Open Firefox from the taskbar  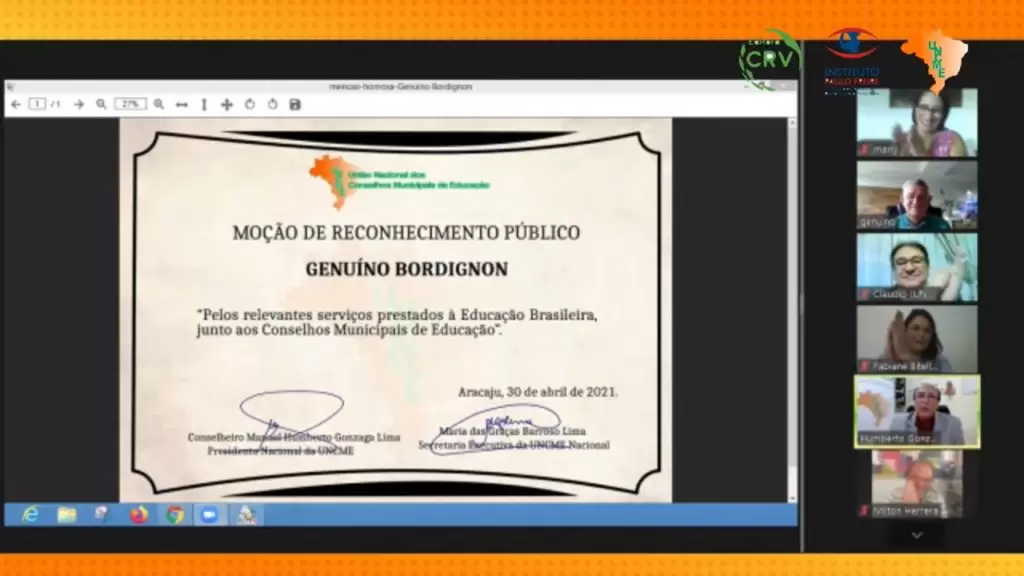(x=139, y=514)
